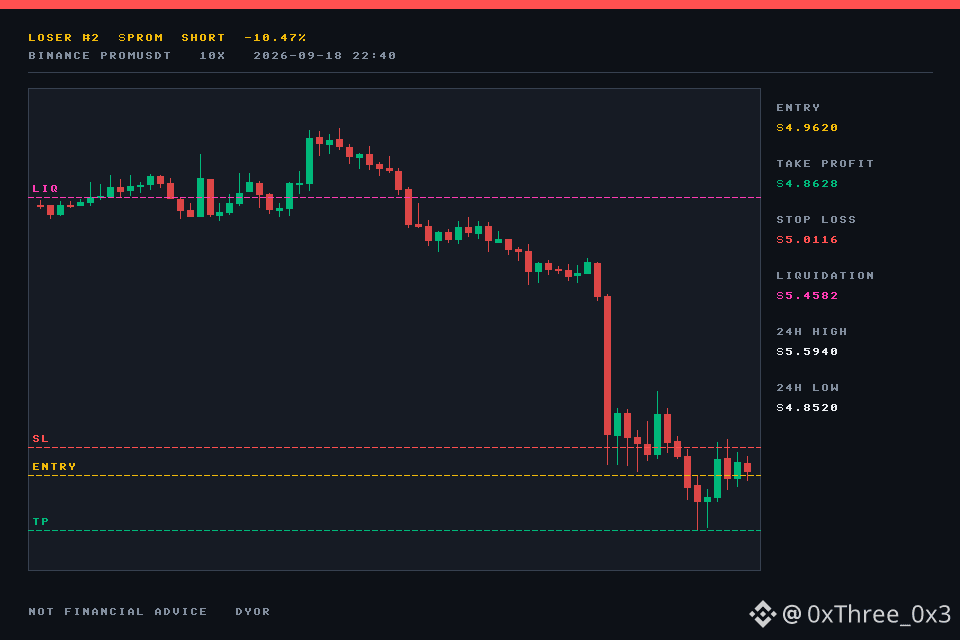Select the ENTRY line label on chart

point(54,467)
